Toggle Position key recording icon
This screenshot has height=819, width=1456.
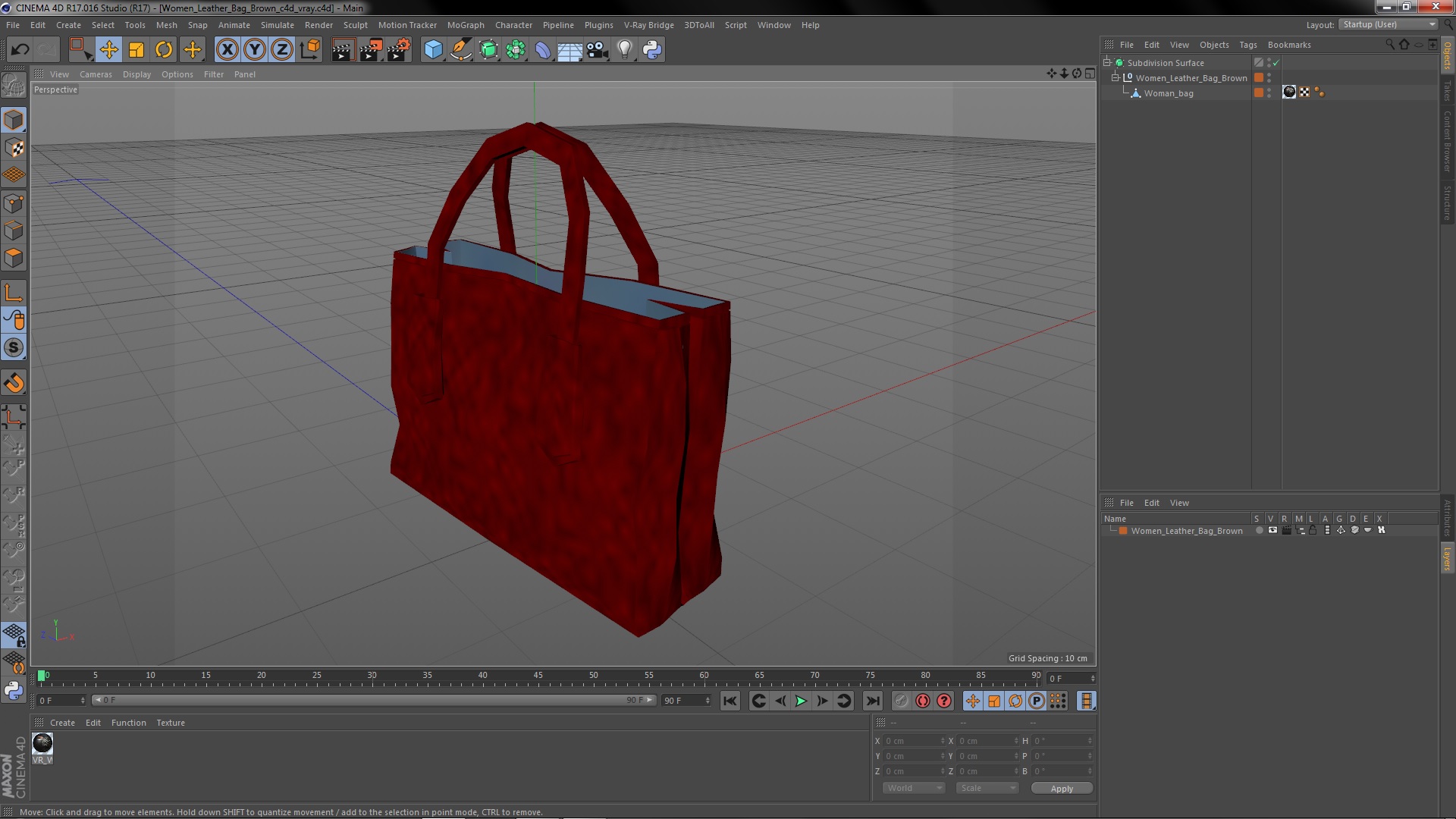(972, 701)
